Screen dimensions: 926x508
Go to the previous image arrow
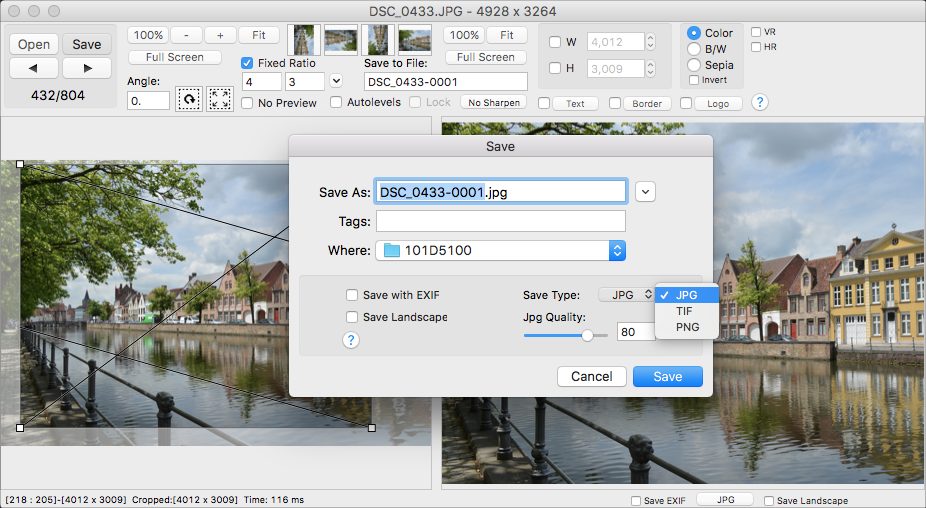point(34,69)
